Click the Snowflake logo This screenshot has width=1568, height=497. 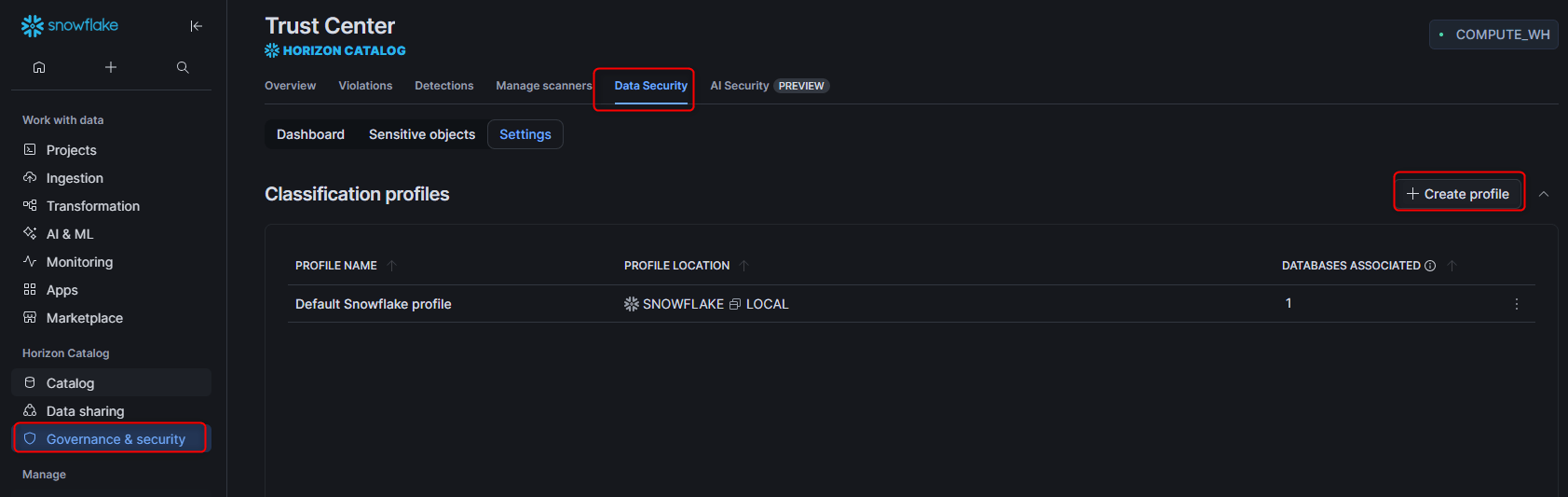[x=70, y=25]
